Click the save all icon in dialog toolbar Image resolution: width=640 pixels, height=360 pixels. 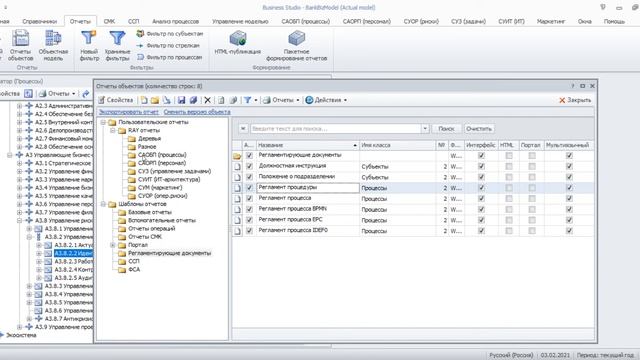pyautogui.click(x=193, y=100)
